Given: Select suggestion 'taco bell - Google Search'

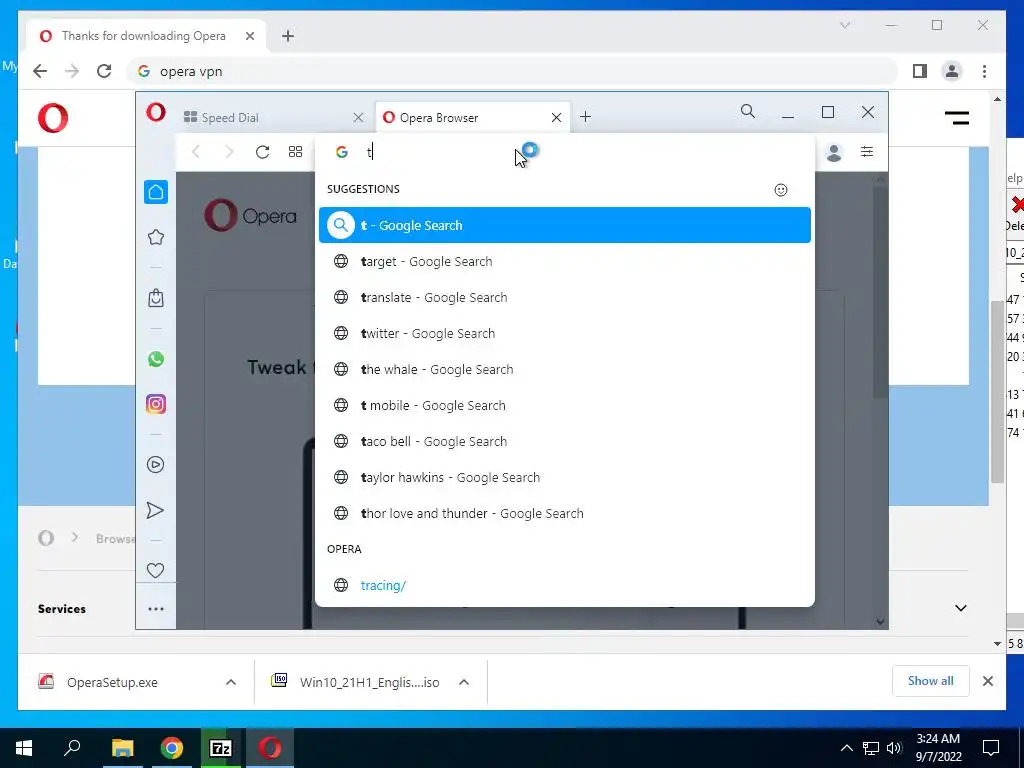Looking at the screenshot, I should click(564, 441).
